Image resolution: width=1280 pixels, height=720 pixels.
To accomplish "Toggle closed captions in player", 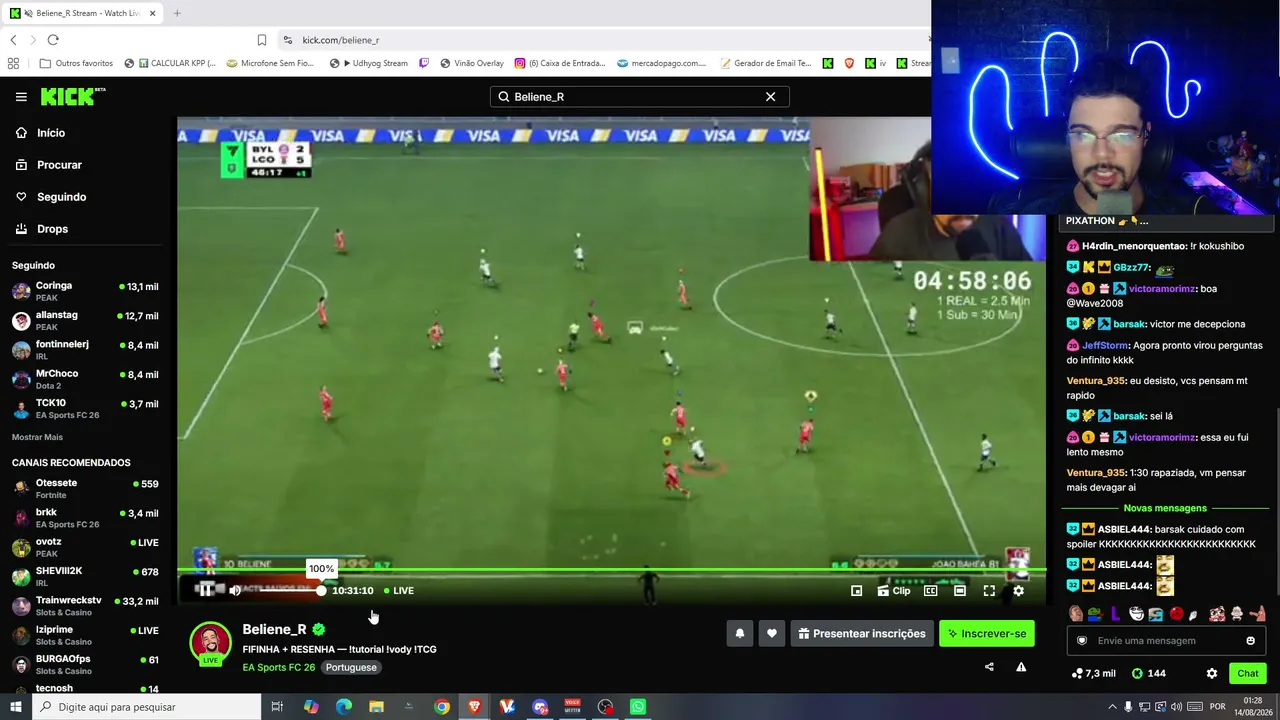I will 931,591.
